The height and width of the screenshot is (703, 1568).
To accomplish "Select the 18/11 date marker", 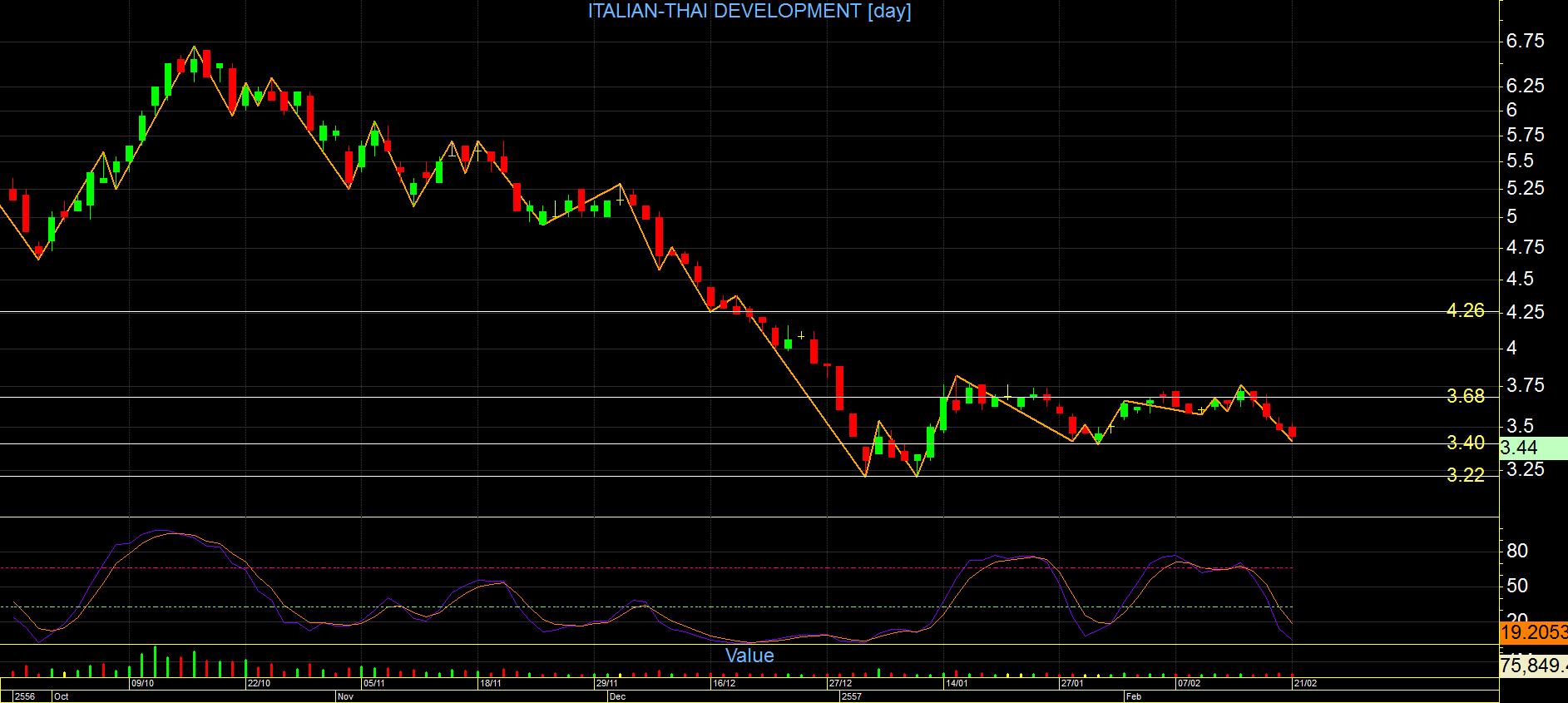I will pos(490,684).
